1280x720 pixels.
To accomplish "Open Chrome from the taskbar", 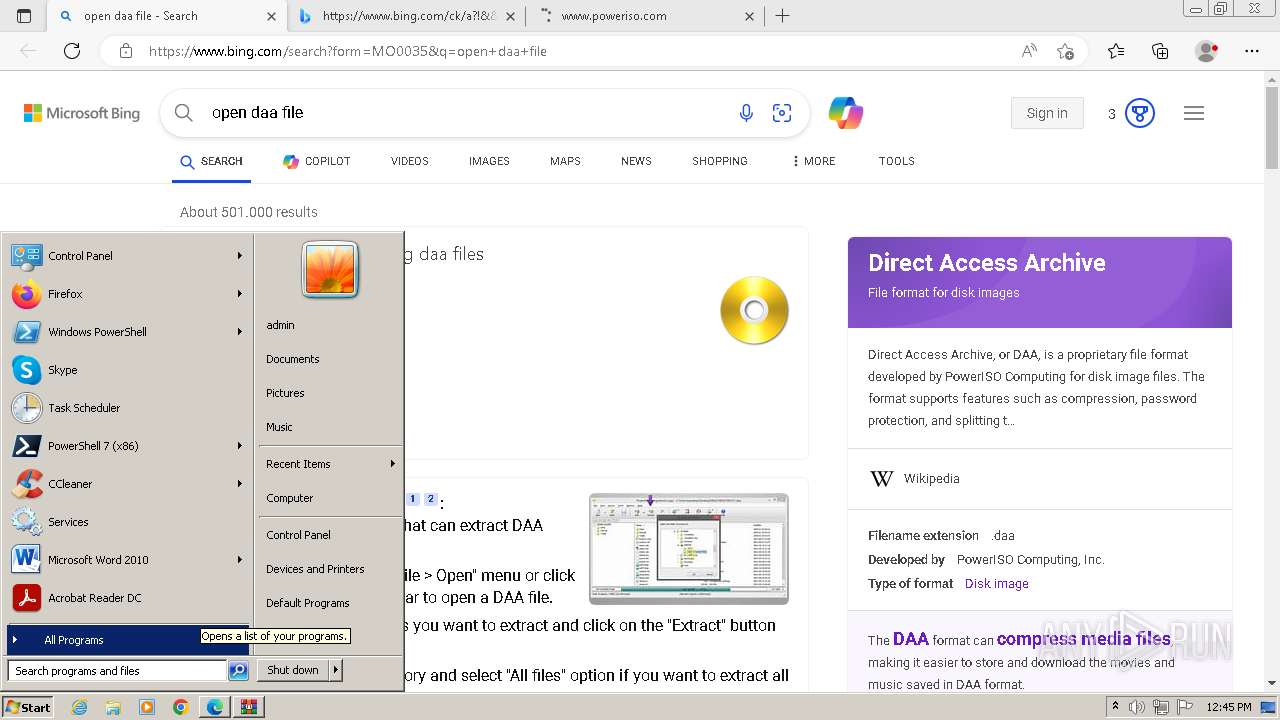I will 181,707.
